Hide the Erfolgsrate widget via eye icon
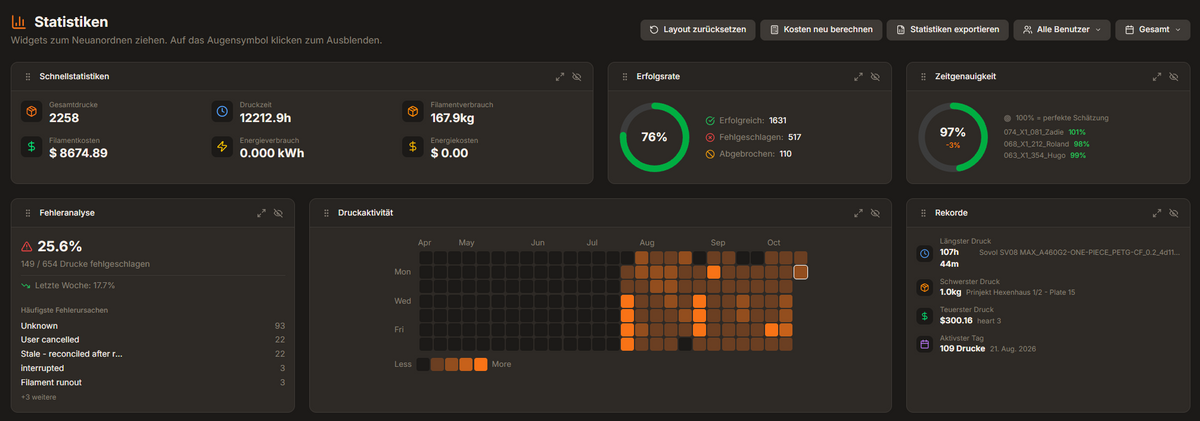 (875, 76)
